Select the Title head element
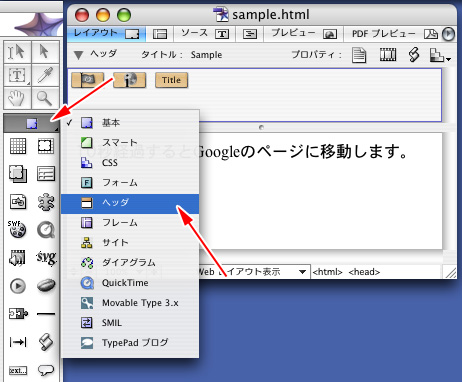 pyautogui.click(x=171, y=80)
